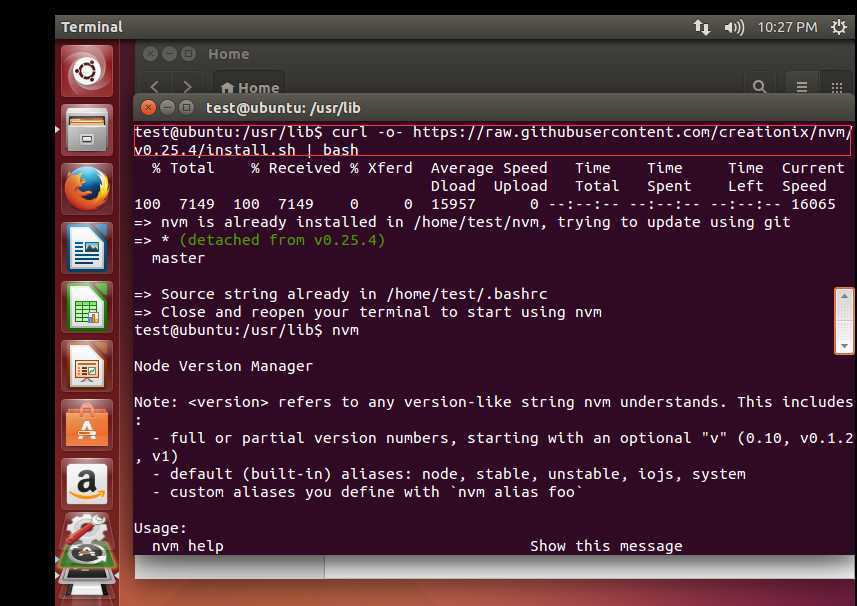Click 'default (built-in) aliases' line
This screenshot has height=606, width=857.
click(448, 474)
